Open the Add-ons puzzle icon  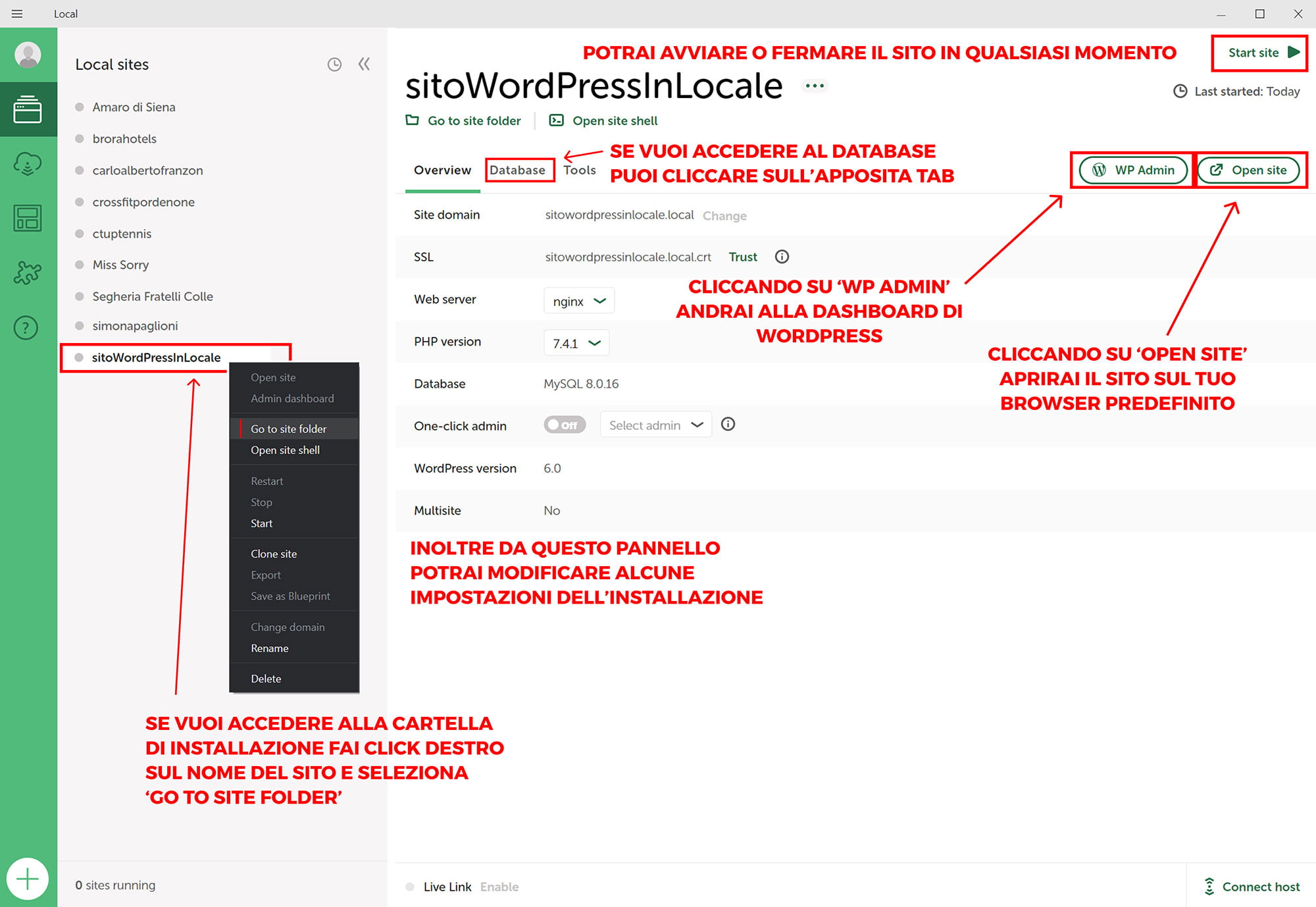(28, 272)
